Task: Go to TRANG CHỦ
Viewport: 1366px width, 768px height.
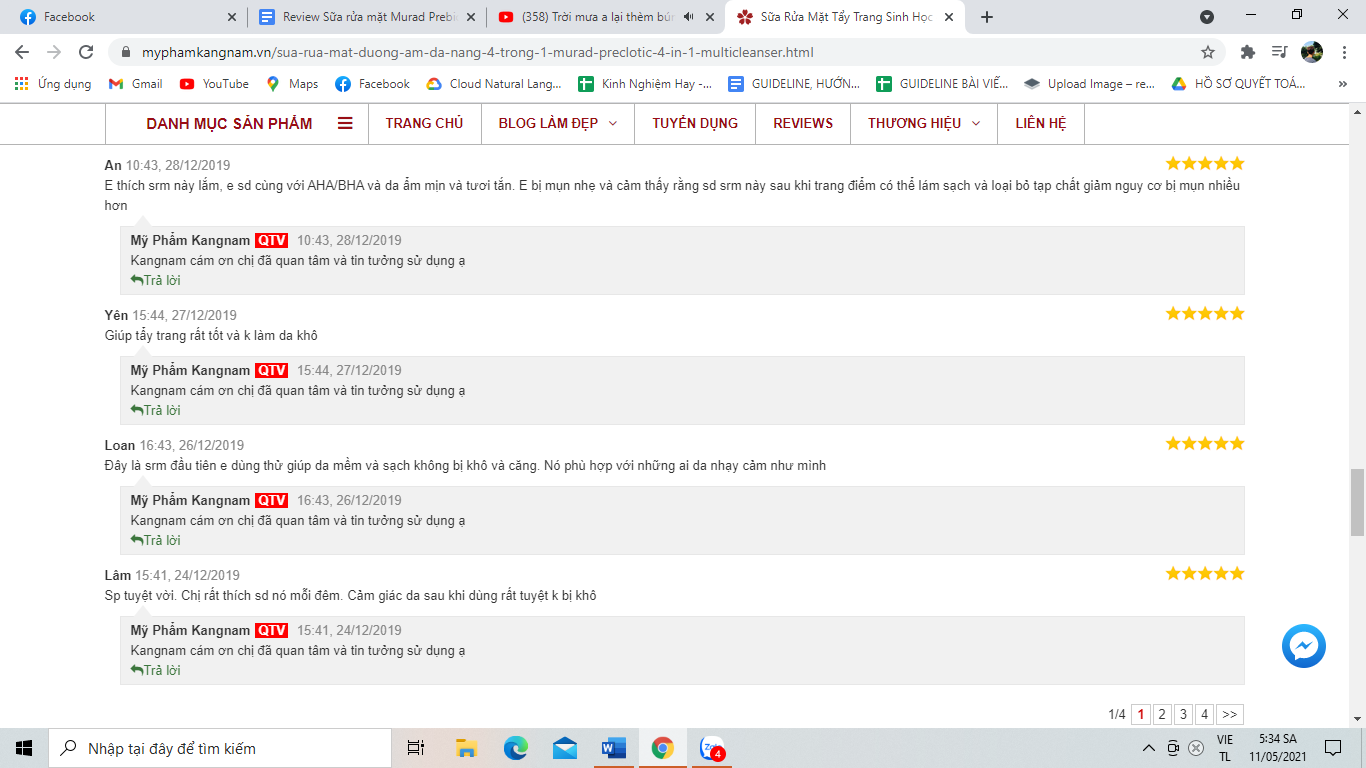Action: [x=424, y=124]
